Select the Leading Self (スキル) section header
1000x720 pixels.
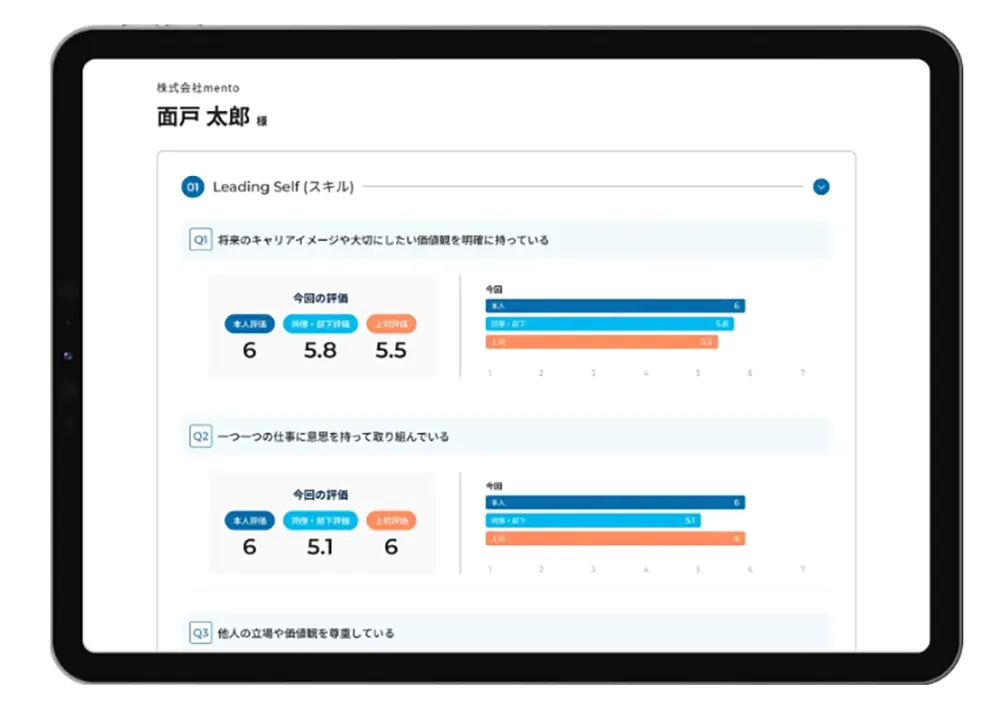[x=283, y=187]
